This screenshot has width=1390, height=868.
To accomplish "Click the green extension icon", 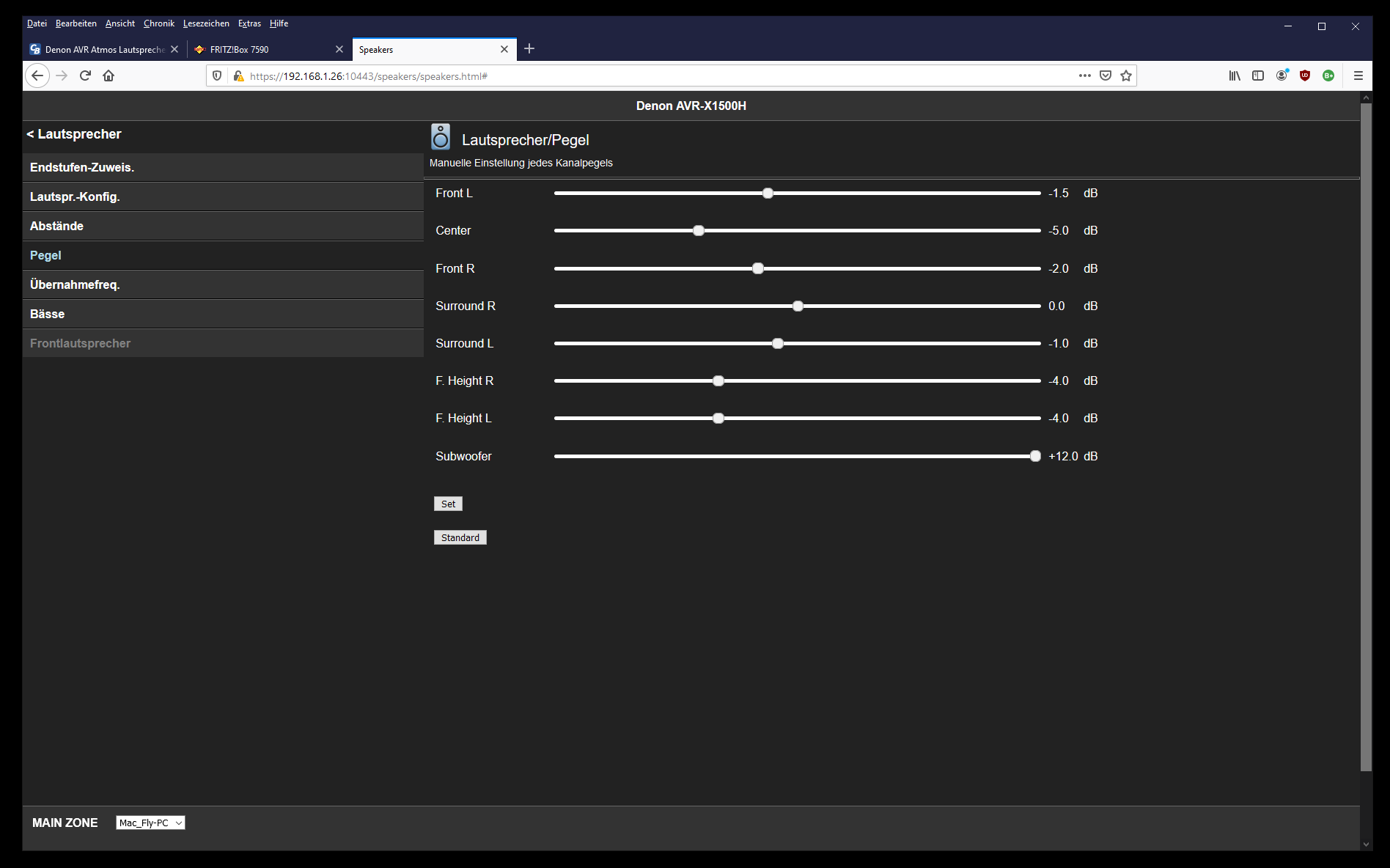I will click(1328, 76).
